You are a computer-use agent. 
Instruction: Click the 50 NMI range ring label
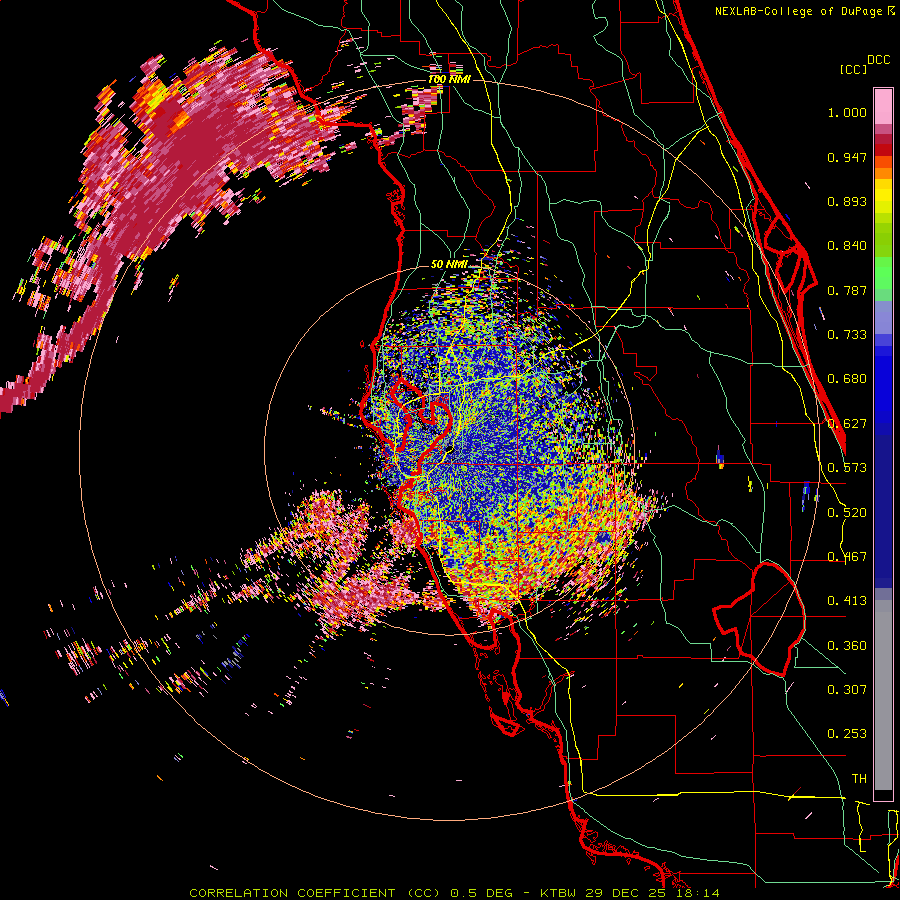[449, 264]
